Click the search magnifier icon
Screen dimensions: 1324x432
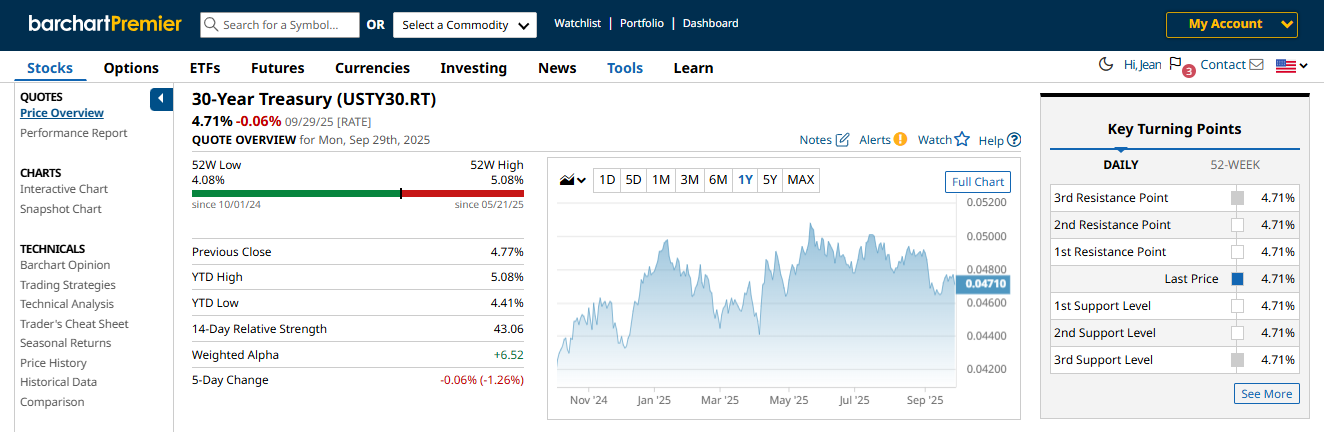click(211, 25)
